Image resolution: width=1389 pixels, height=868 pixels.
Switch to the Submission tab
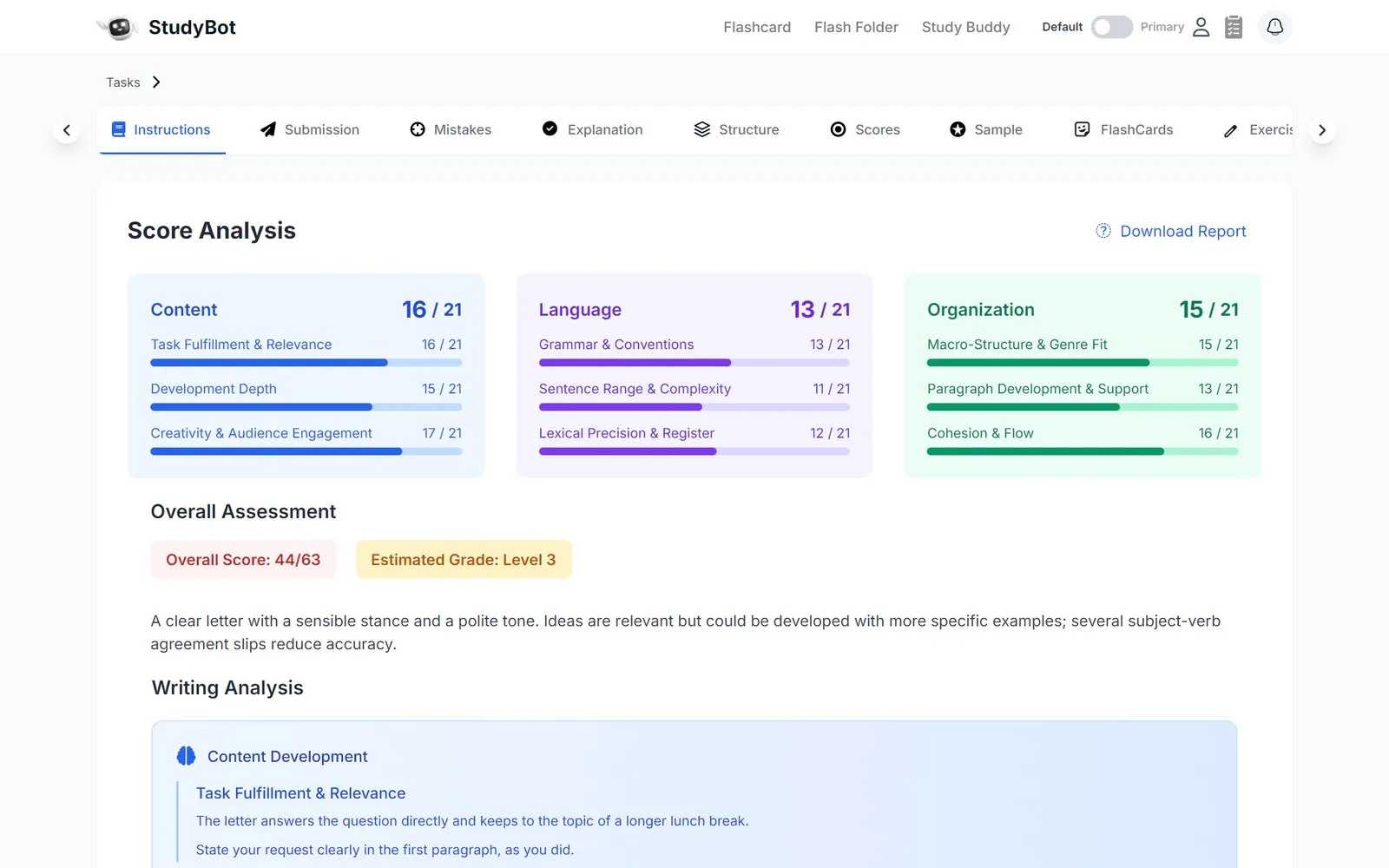click(309, 129)
